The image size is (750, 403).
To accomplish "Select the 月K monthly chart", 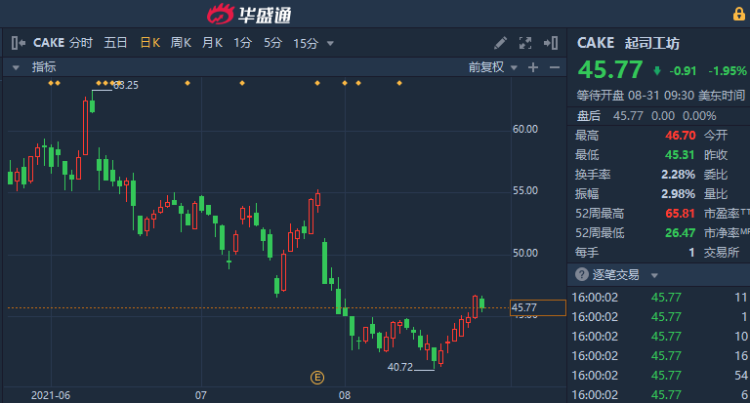I will coord(212,43).
